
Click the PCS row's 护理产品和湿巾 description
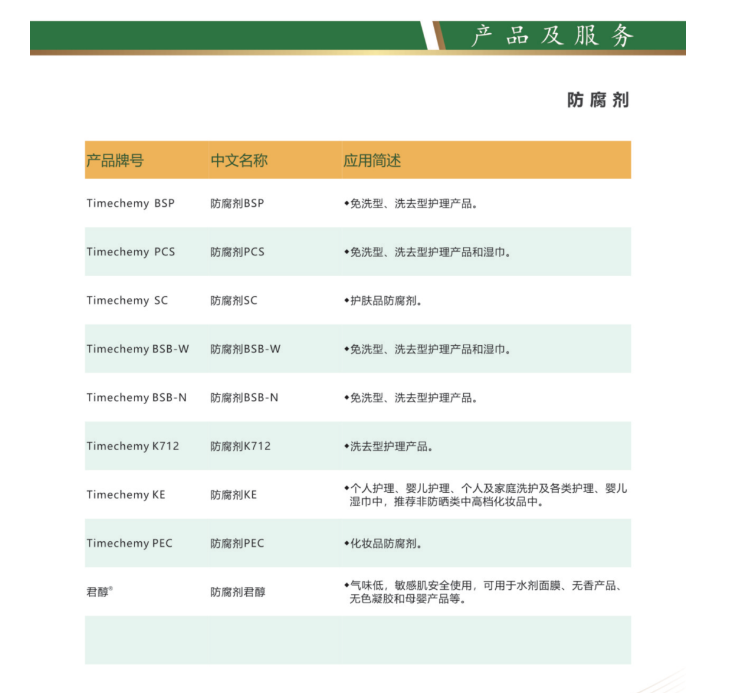tap(427, 252)
